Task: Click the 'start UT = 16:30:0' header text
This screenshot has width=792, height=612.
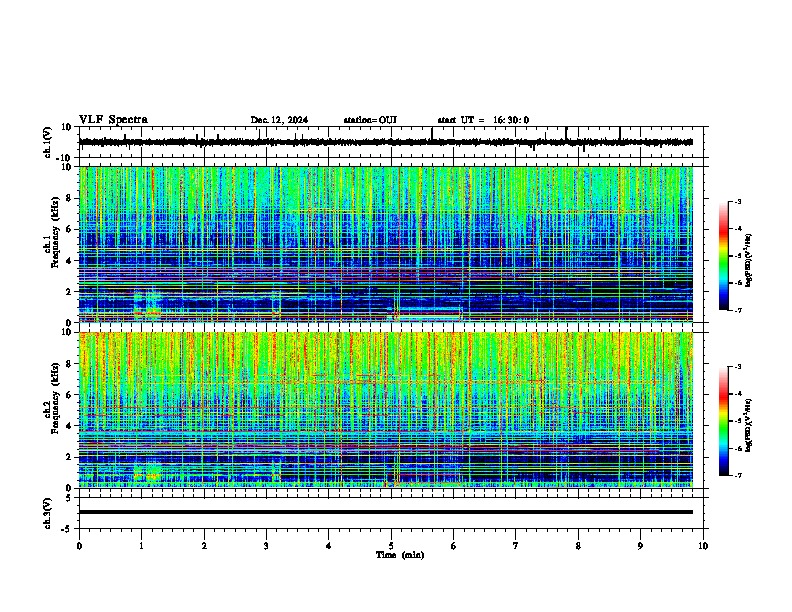Action: [483, 120]
